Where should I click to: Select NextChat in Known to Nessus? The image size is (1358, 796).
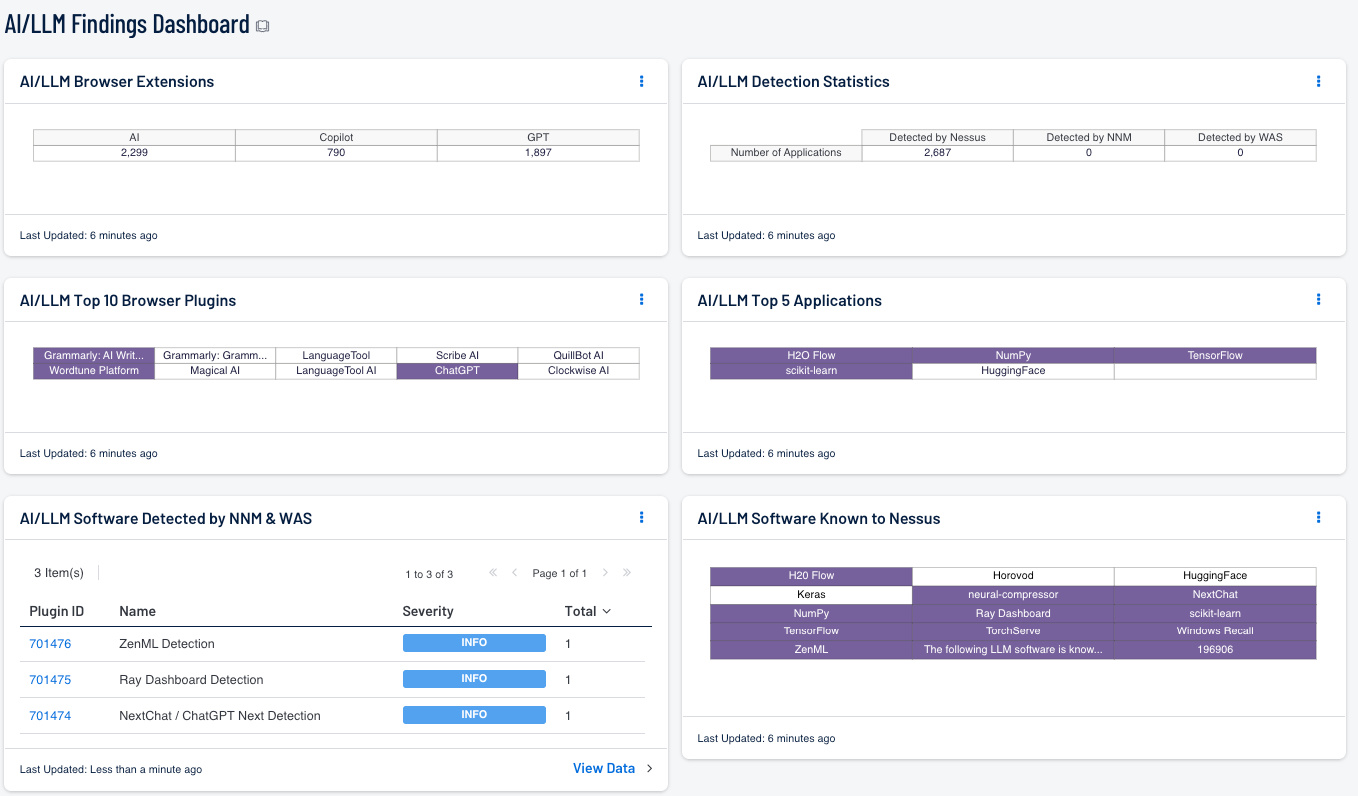1215,594
